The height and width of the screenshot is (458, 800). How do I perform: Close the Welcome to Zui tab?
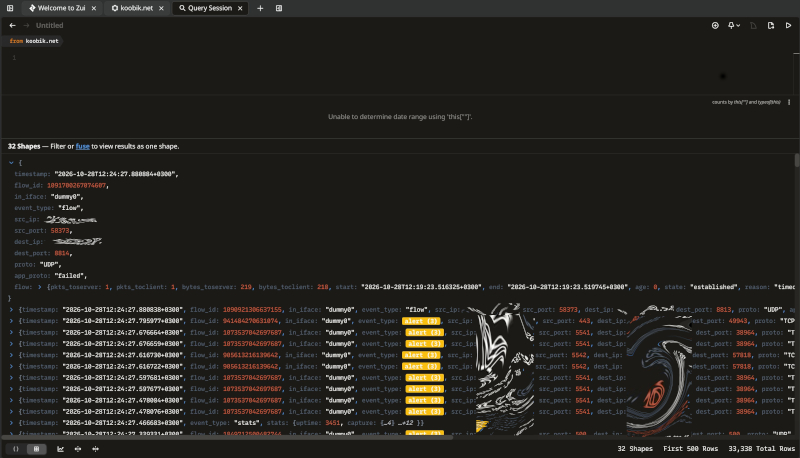click(x=94, y=8)
